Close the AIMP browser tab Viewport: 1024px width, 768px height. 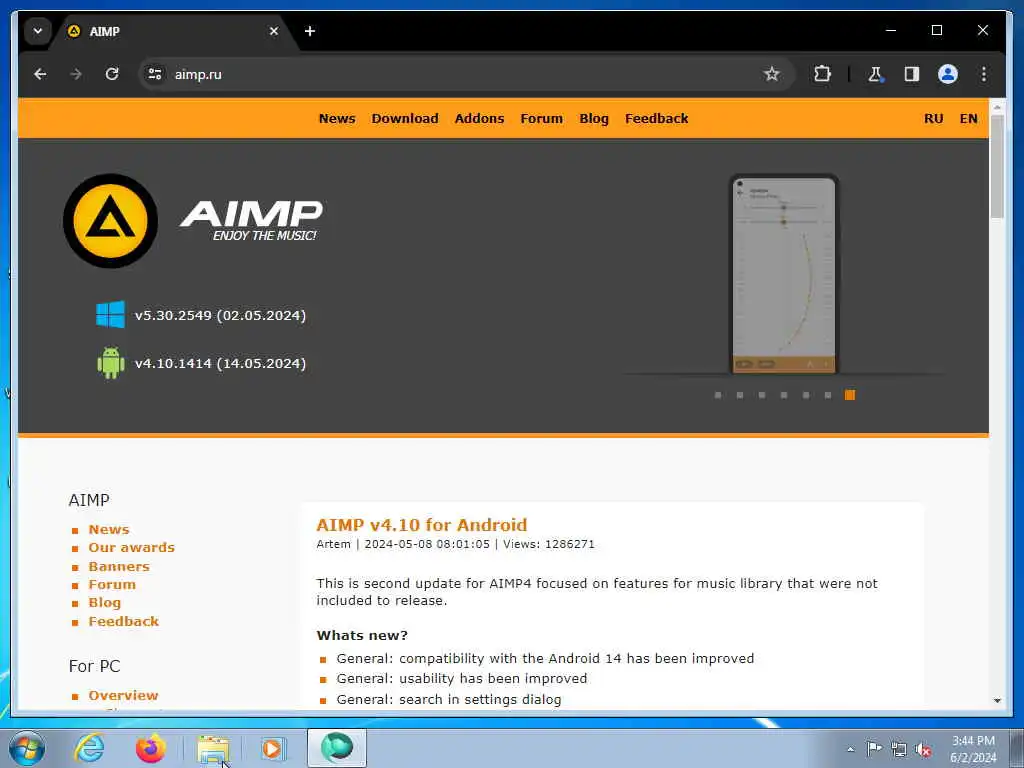(x=274, y=31)
